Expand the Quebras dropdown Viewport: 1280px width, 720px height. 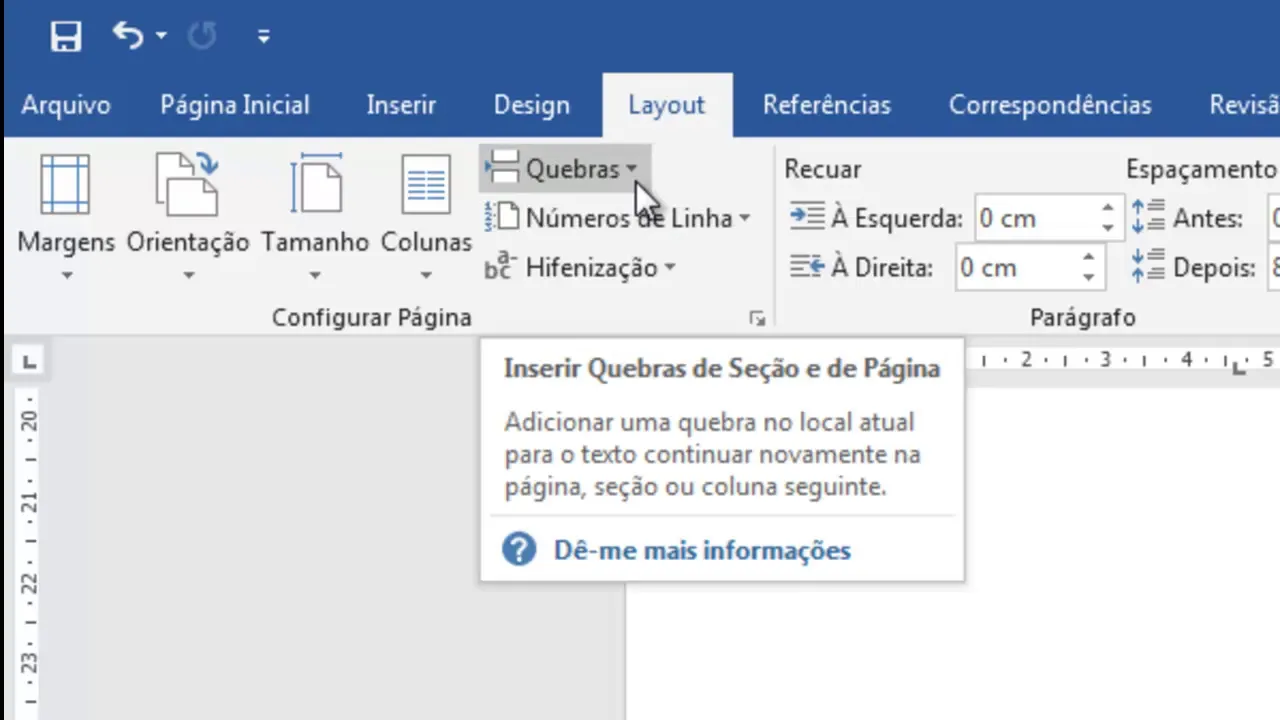[x=631, y=170]
